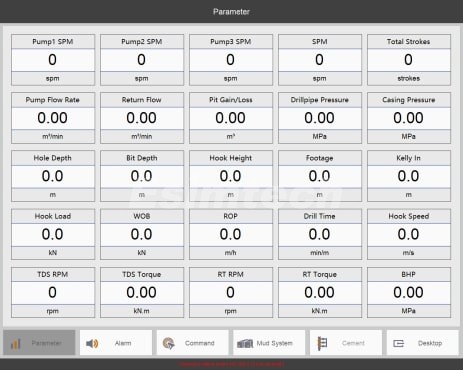Click the m/h unit under ROP
Image resolution: width=463 pixels, height=371 pixels.
coord(231,253)
